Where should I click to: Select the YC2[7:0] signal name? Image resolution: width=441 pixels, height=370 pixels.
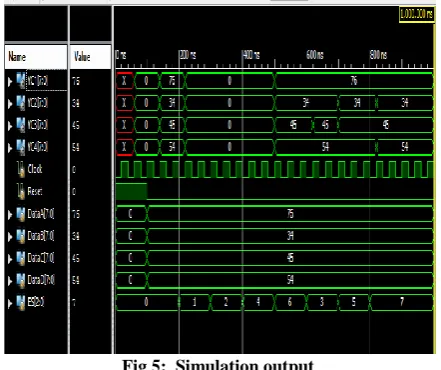pos(37,103)
